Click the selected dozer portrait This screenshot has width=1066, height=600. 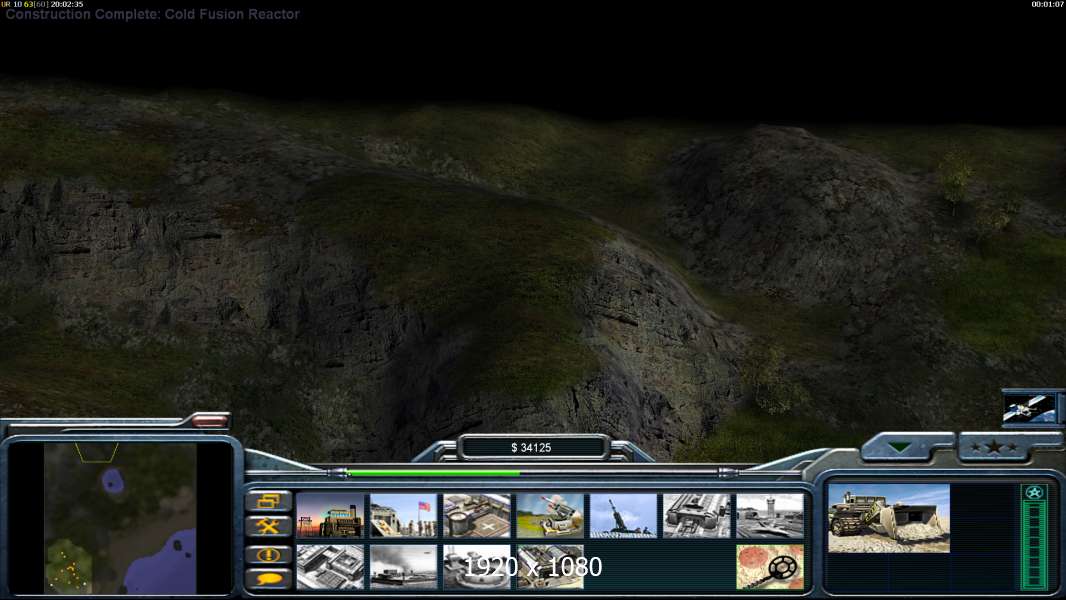[x=889, y=518]
